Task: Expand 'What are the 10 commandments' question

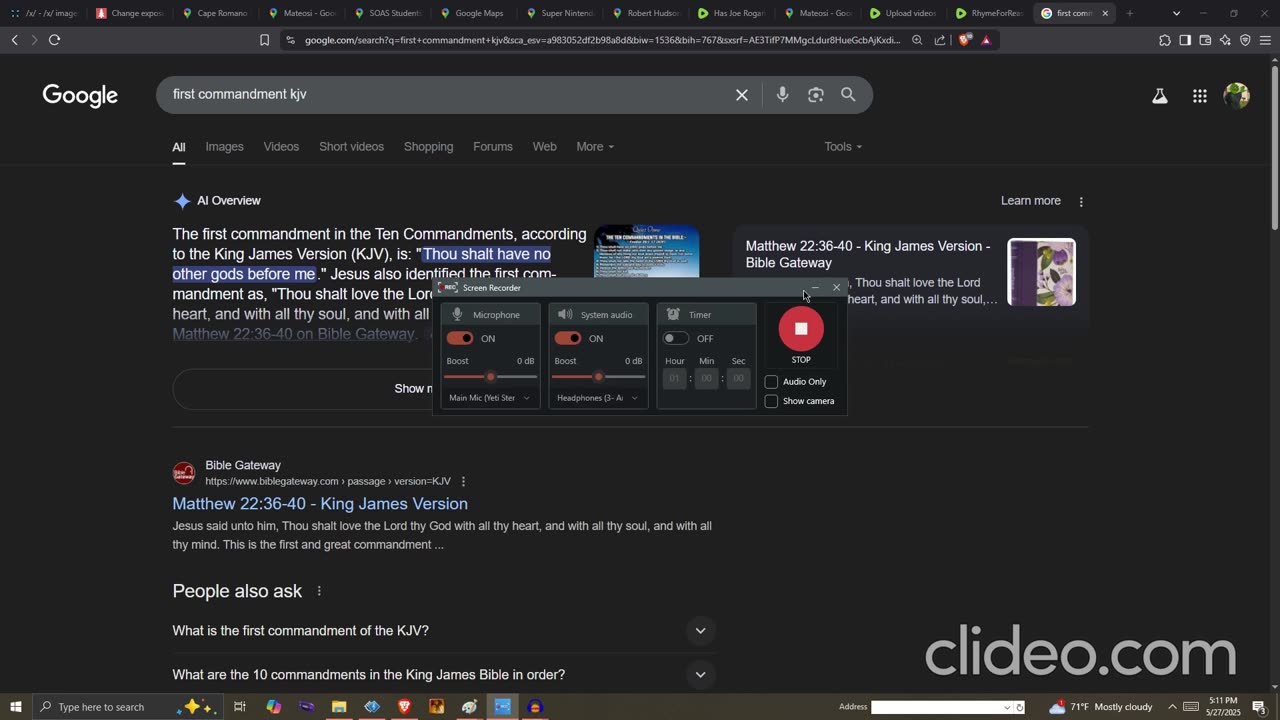Action: [x=444, y=675]
